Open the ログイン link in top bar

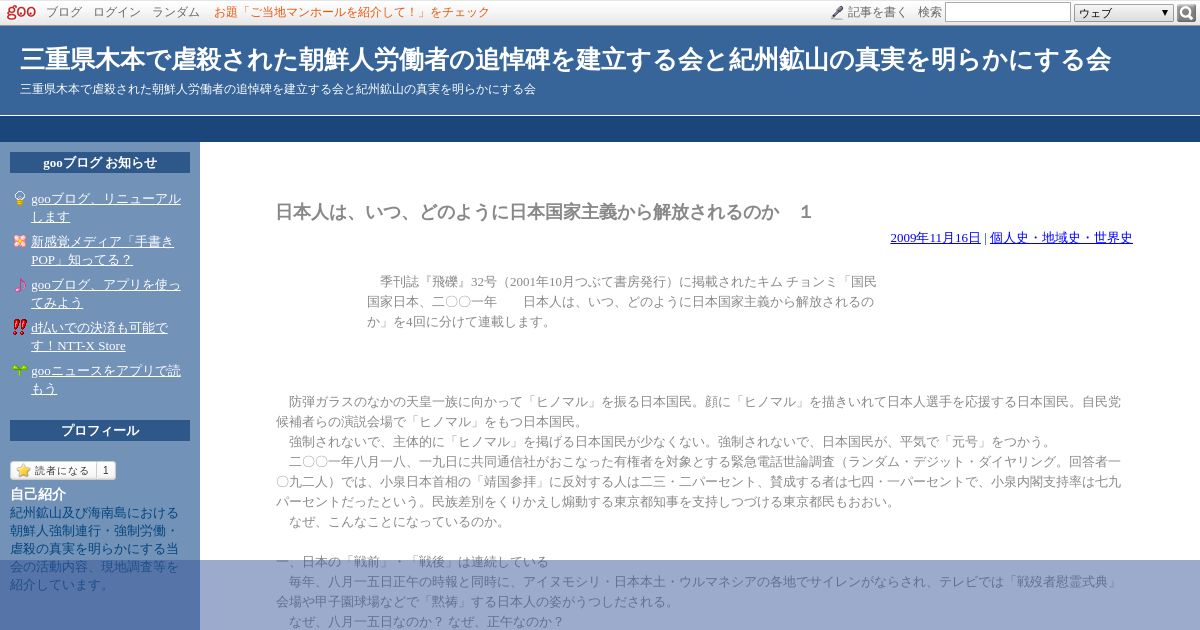[x=117, y=12]
